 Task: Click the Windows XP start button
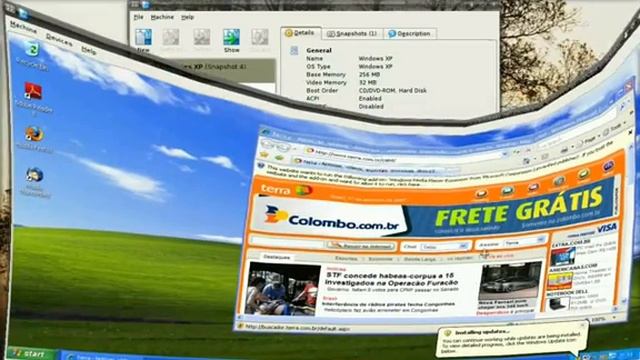(x=31, y=353)
